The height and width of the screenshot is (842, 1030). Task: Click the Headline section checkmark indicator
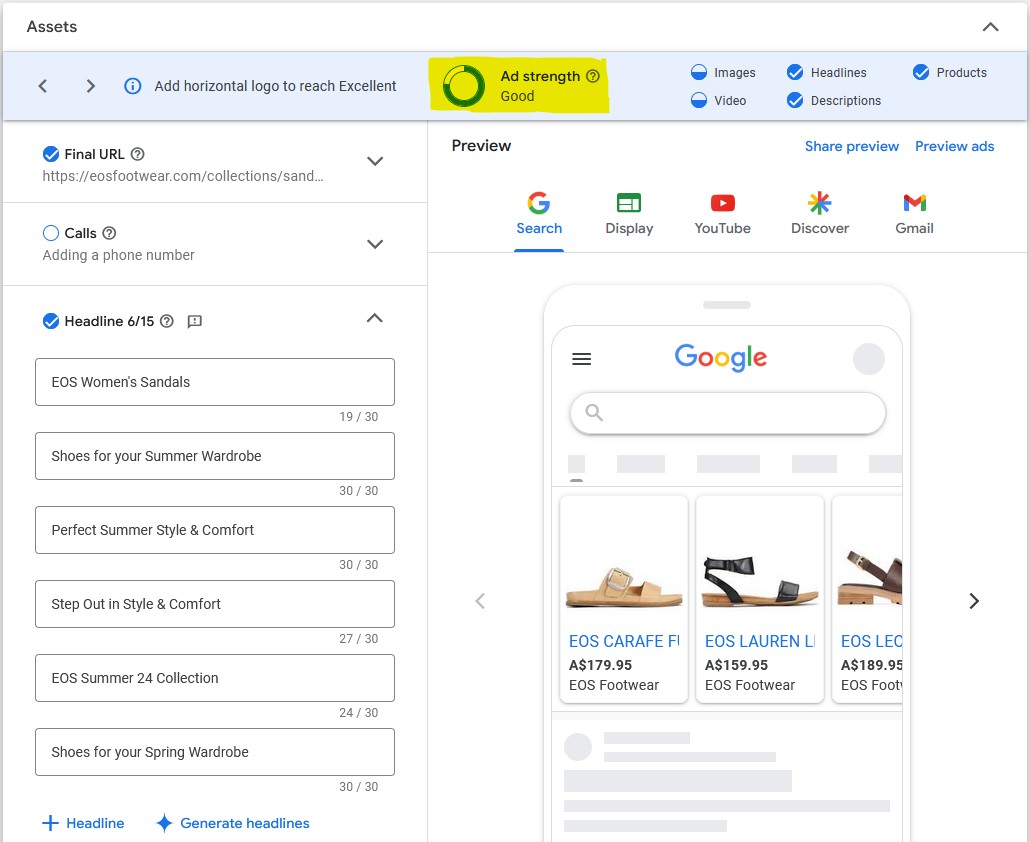(x=51, y=321)
